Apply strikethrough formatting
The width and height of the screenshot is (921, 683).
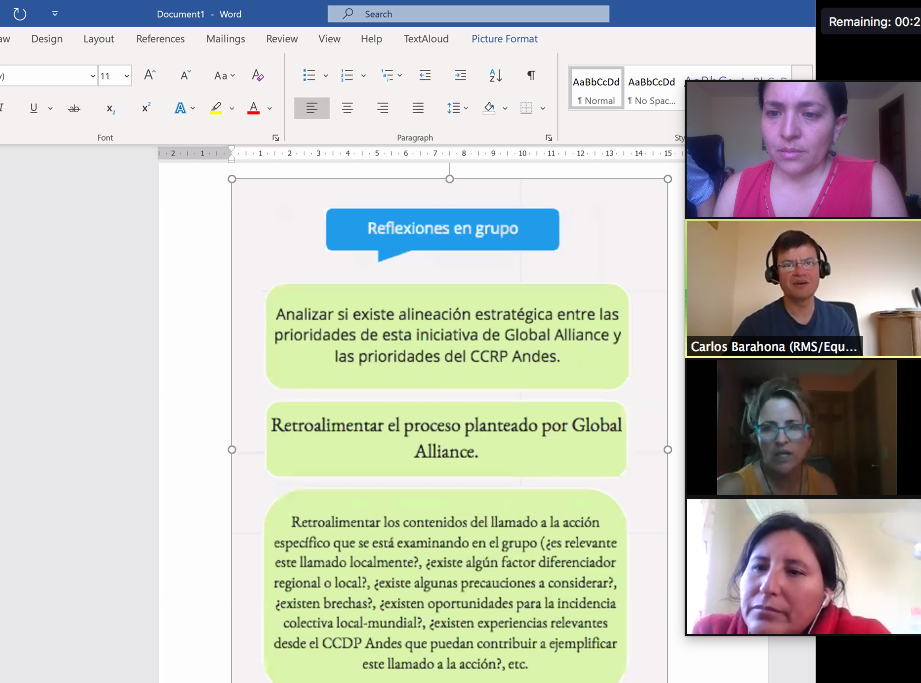coord(74,108)
